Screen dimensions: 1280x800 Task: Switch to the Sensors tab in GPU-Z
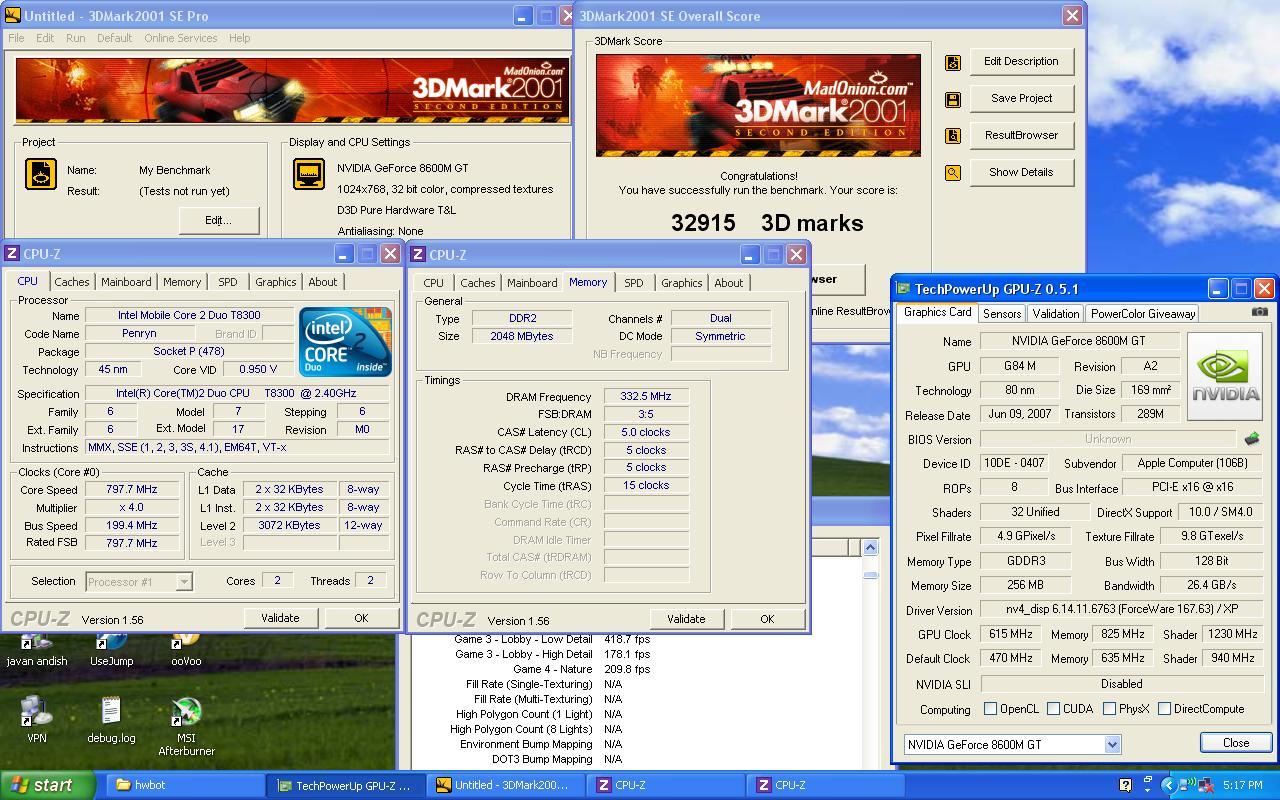click(1002, 314)
